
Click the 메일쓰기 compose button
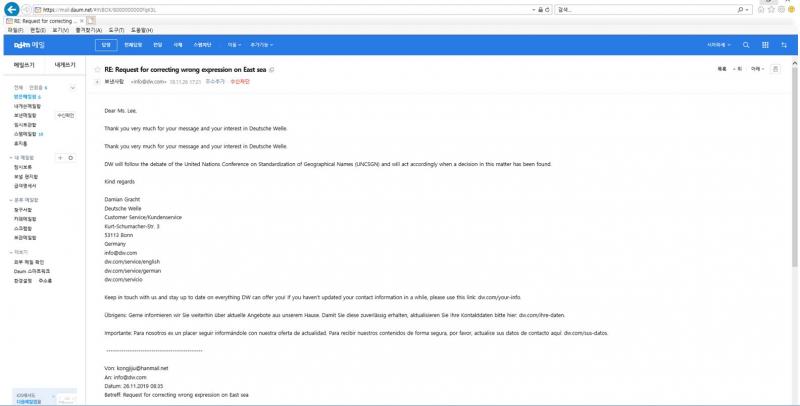tap(22, 64)
